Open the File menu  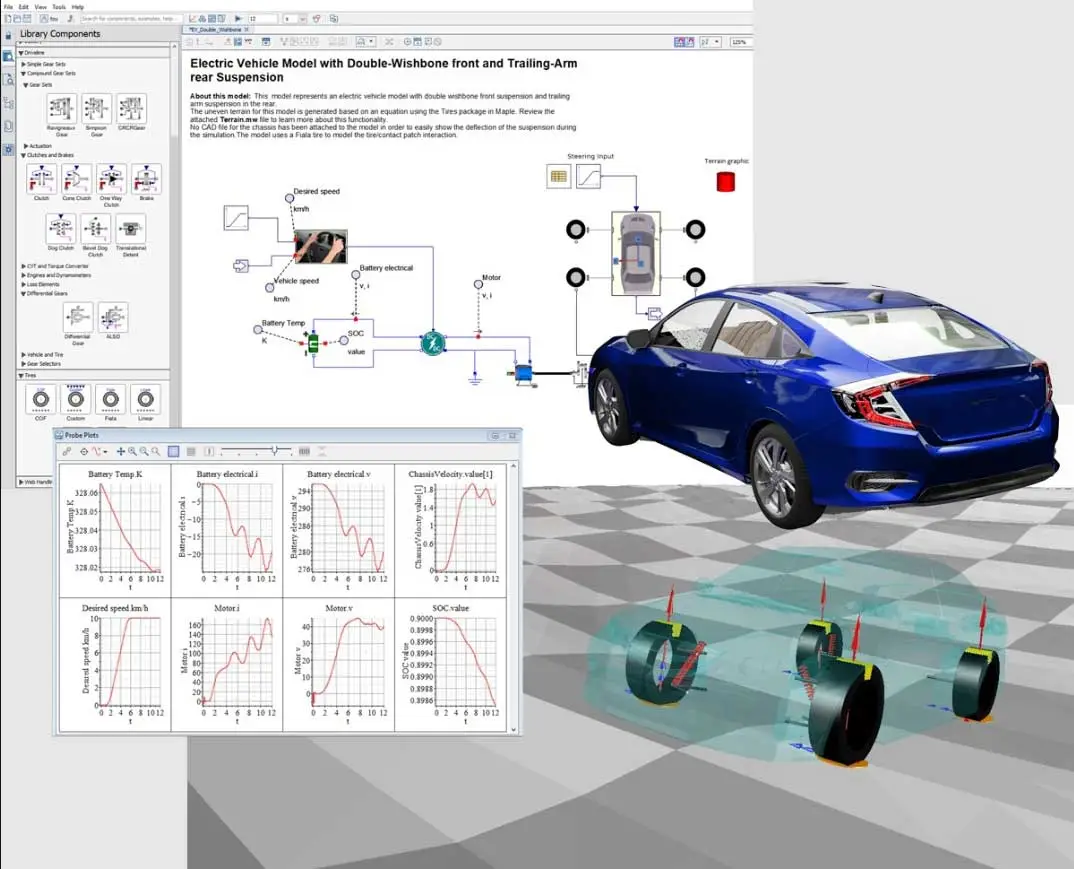point(8,7)
